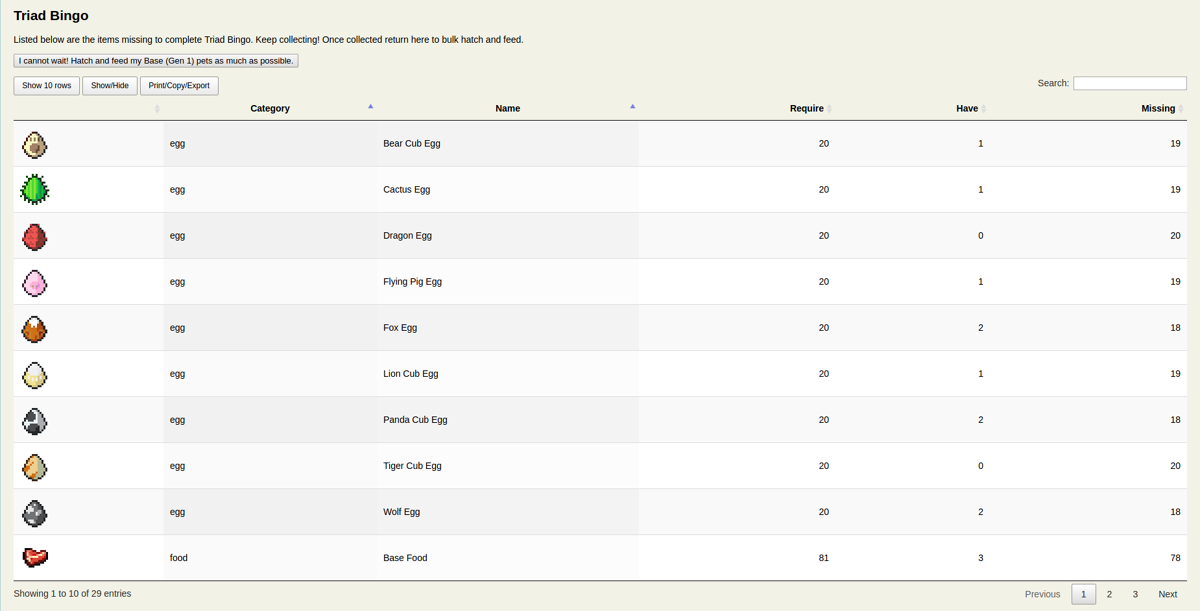The width and height of the screenshot is (1200, 611).
Task: Open the Show/Hide columns menu
Action: tap(110, 85)
